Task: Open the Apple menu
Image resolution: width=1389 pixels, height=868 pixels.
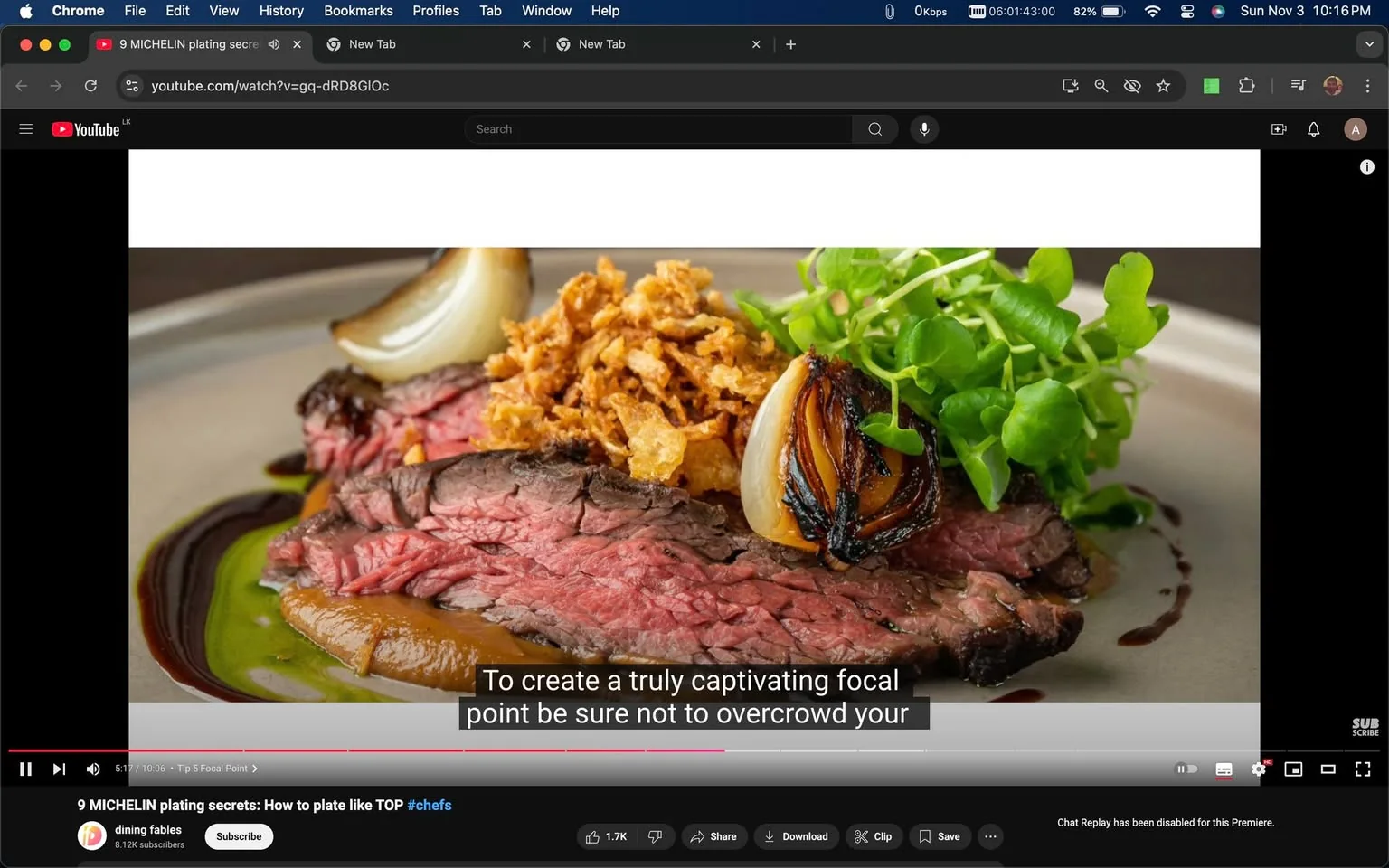Action: (x=25, y=11)
